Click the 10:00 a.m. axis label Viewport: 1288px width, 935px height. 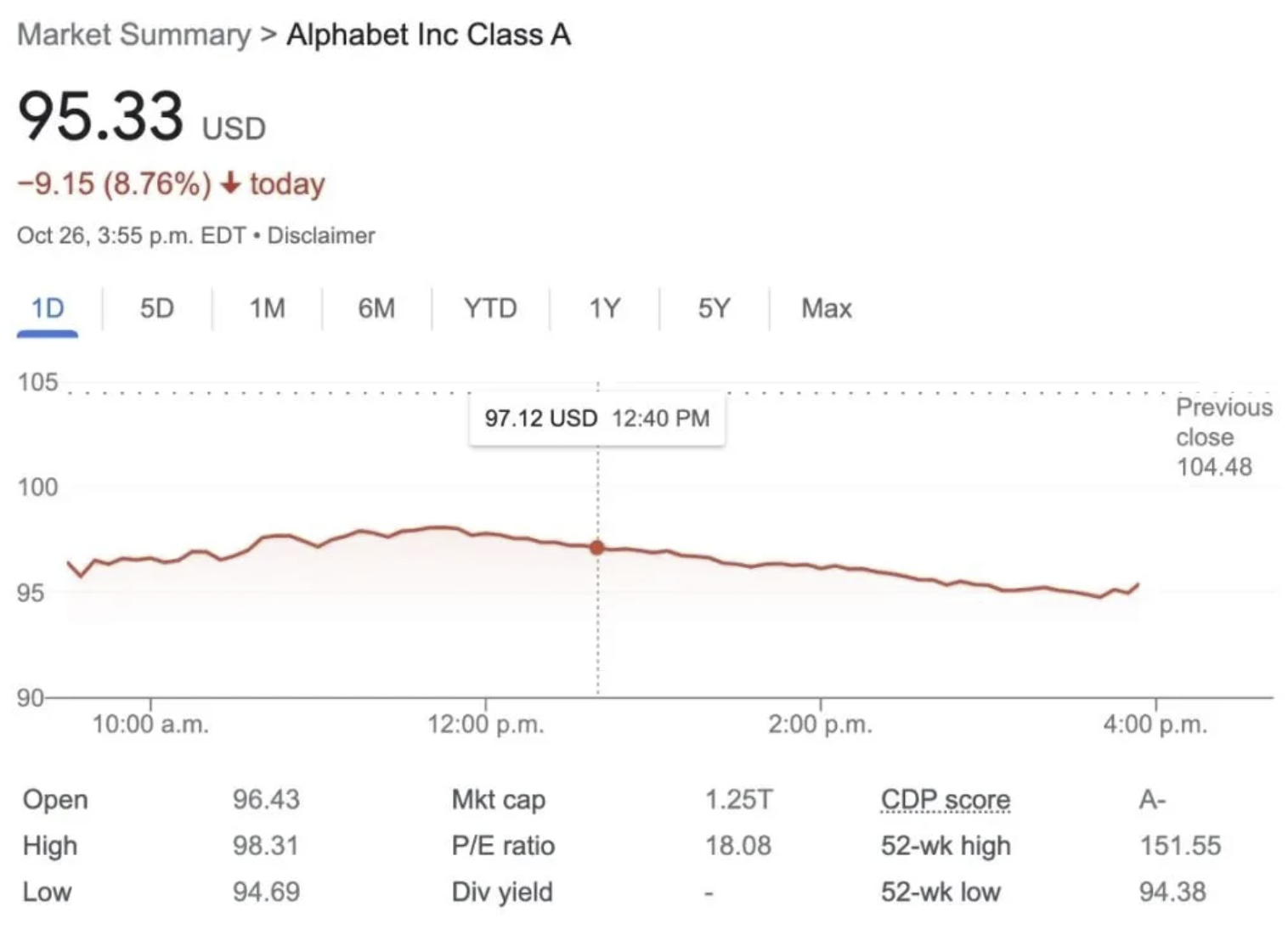(x=150, y=724)
